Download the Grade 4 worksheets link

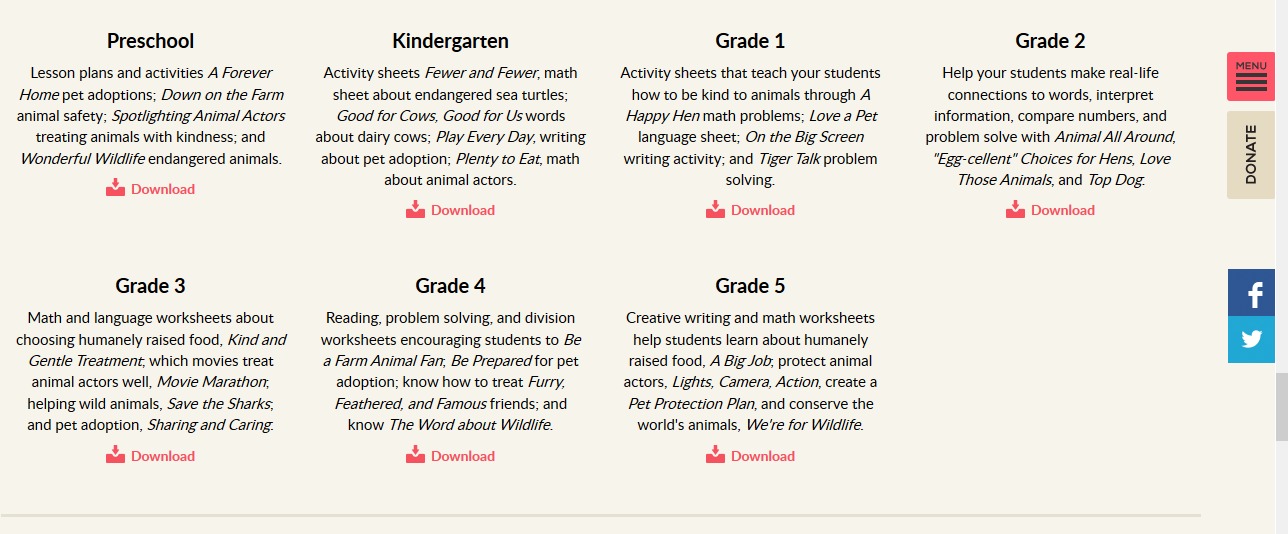click(463, 456)
